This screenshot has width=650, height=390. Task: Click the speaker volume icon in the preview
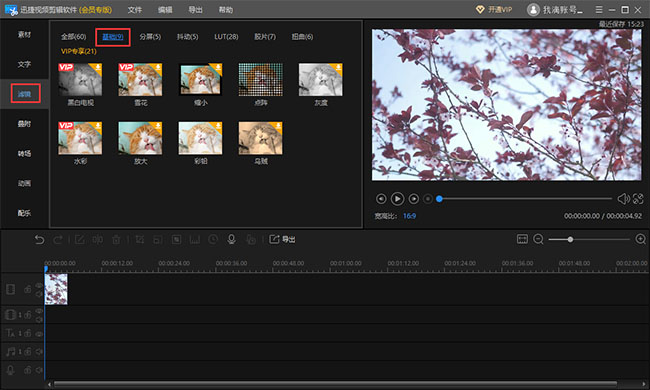pyautogui.click(x=623, y=199)
